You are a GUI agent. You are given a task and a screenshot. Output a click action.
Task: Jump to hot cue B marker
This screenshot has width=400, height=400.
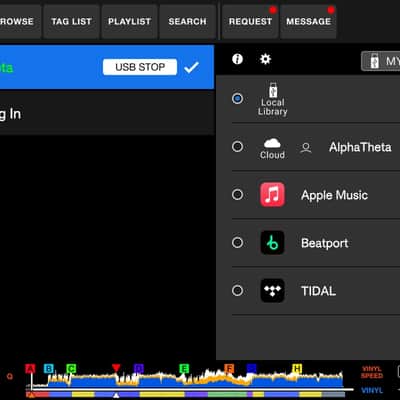click(x=49, y=369)
